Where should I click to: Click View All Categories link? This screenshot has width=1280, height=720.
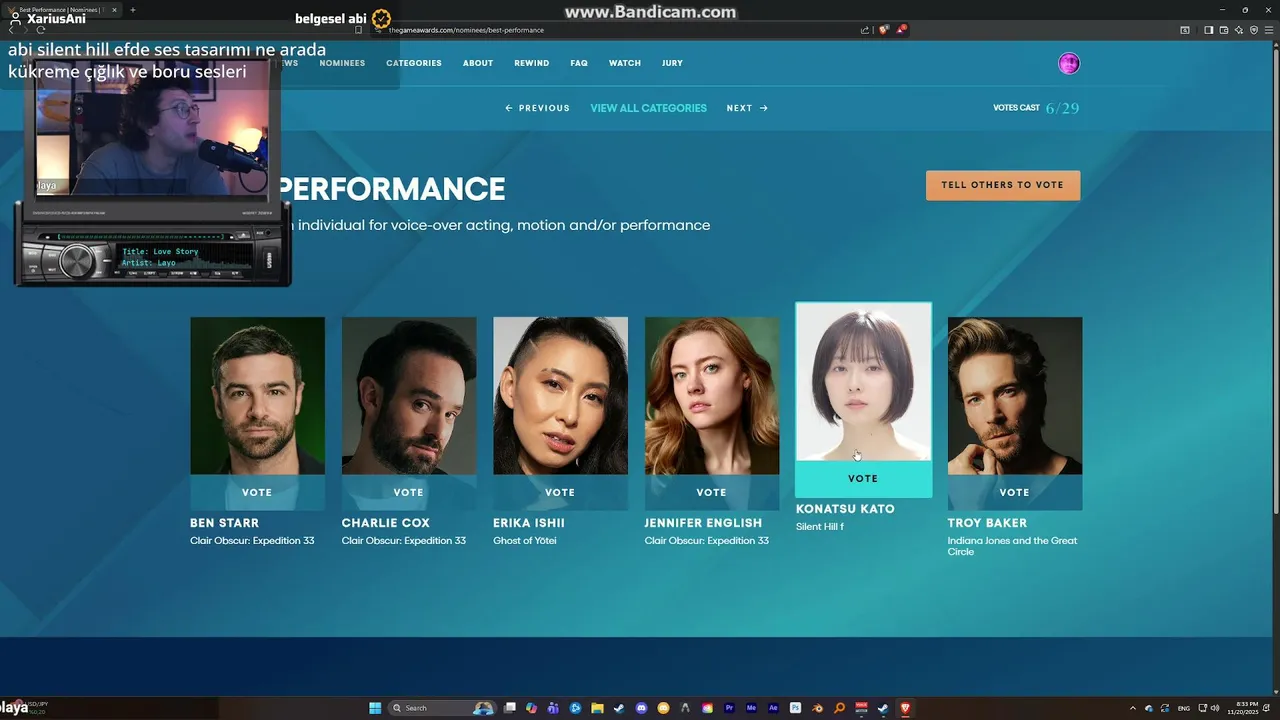tap(648, 108)
